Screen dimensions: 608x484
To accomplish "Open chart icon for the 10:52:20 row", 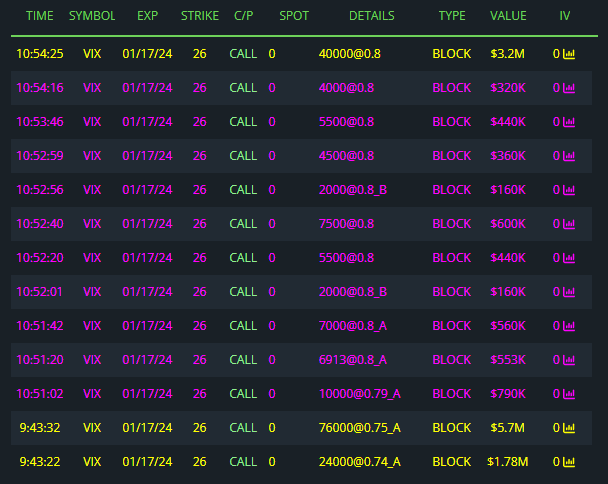I will 569,258.
